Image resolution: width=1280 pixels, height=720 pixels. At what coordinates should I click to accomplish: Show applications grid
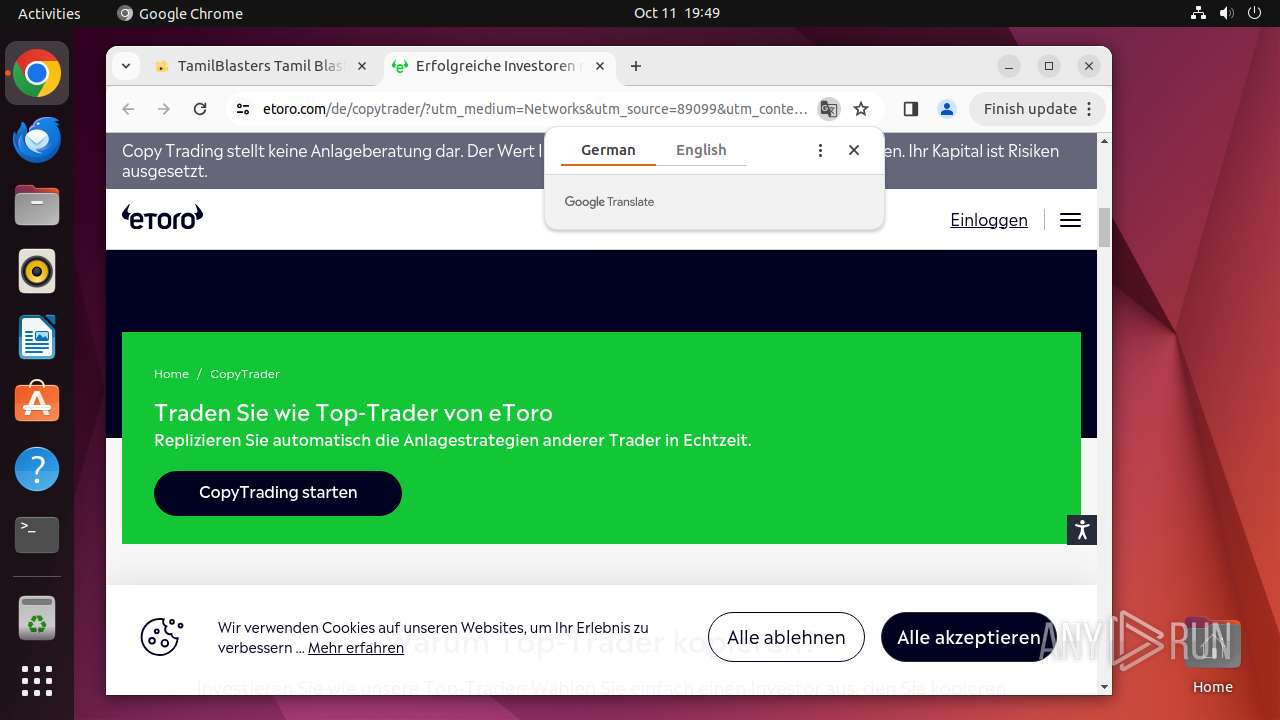pos(37,681)
